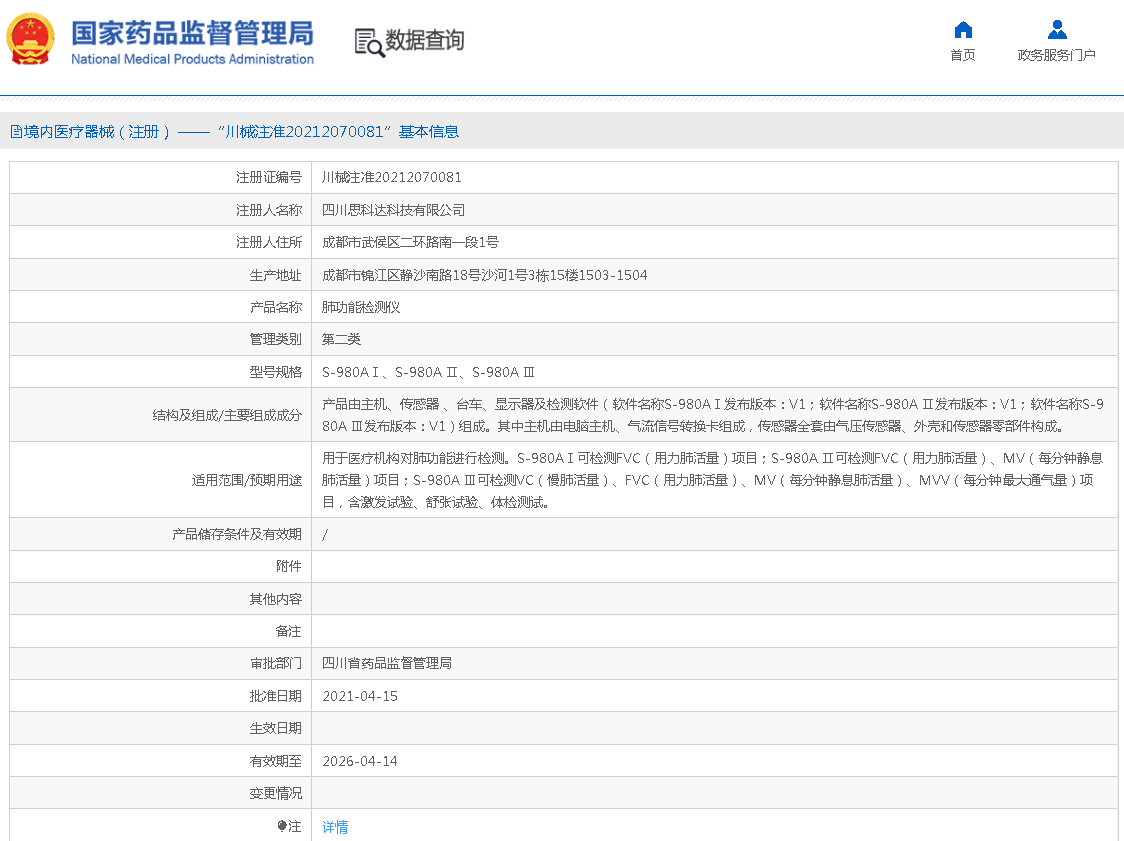Screen dimensions: 1124x841
Task: Click the product name 肺功能检测仪
Action: pyautogui.click(x=361, y=307)
